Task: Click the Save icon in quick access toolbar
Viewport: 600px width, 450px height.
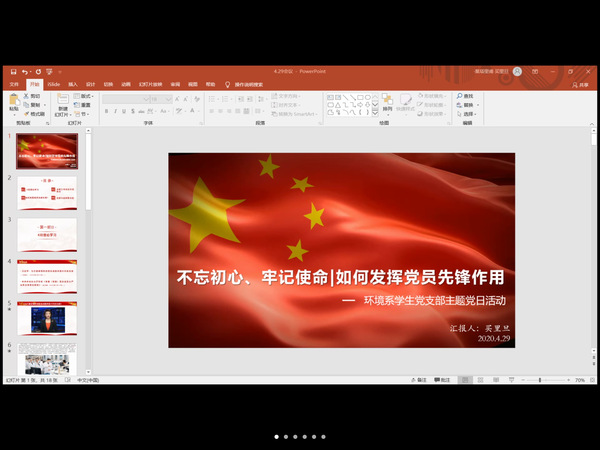Action: tap(11, 72)
